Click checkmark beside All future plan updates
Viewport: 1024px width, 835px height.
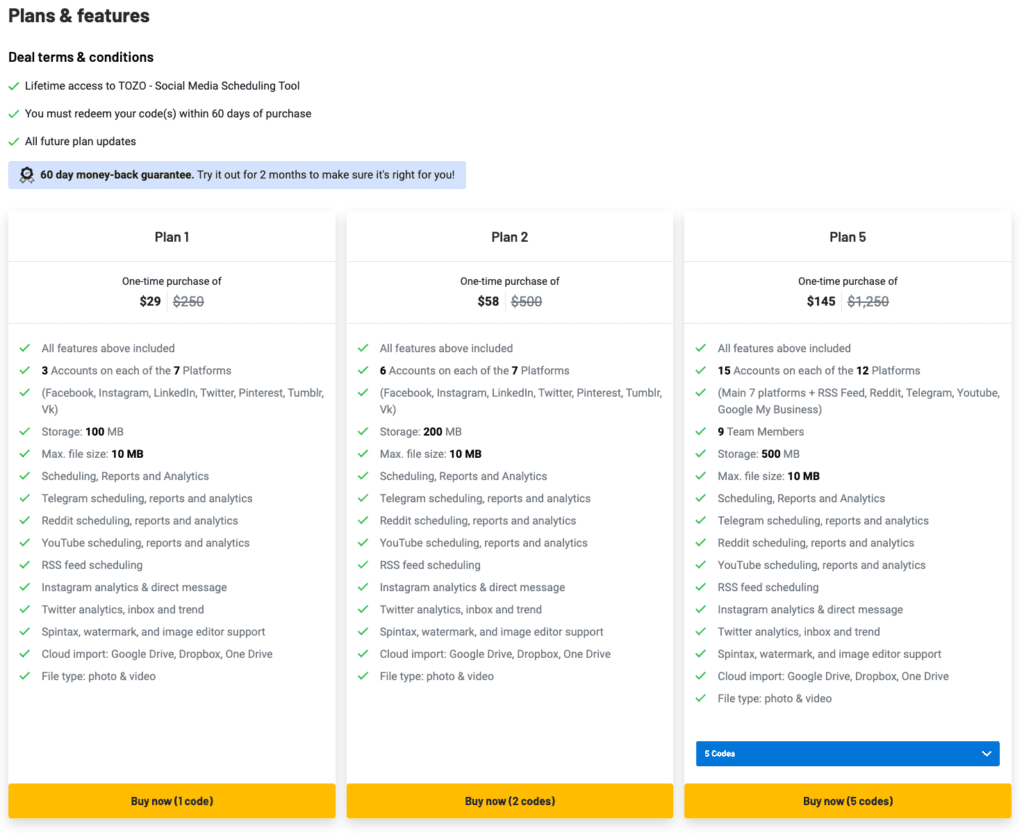click(14, 142)
